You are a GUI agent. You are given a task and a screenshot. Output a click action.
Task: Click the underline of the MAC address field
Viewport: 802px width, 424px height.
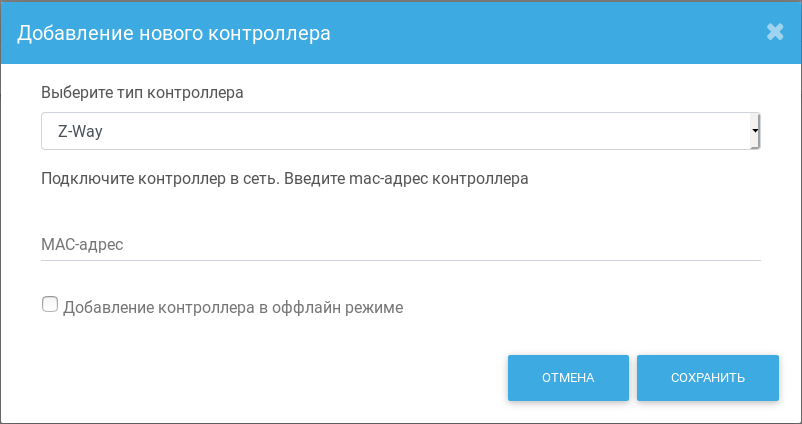pyautogui.click(x=400, y=260)
